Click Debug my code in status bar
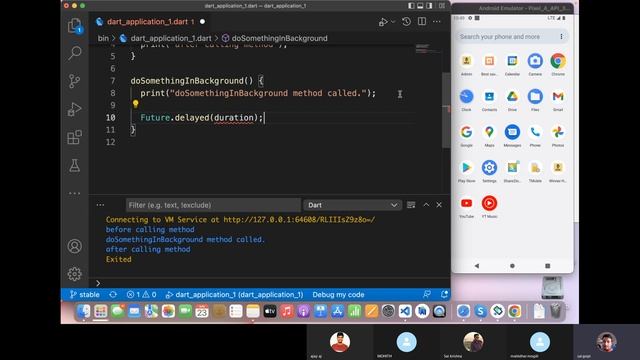640x360 pixels. pyautogui.click(x=338, y=294)
